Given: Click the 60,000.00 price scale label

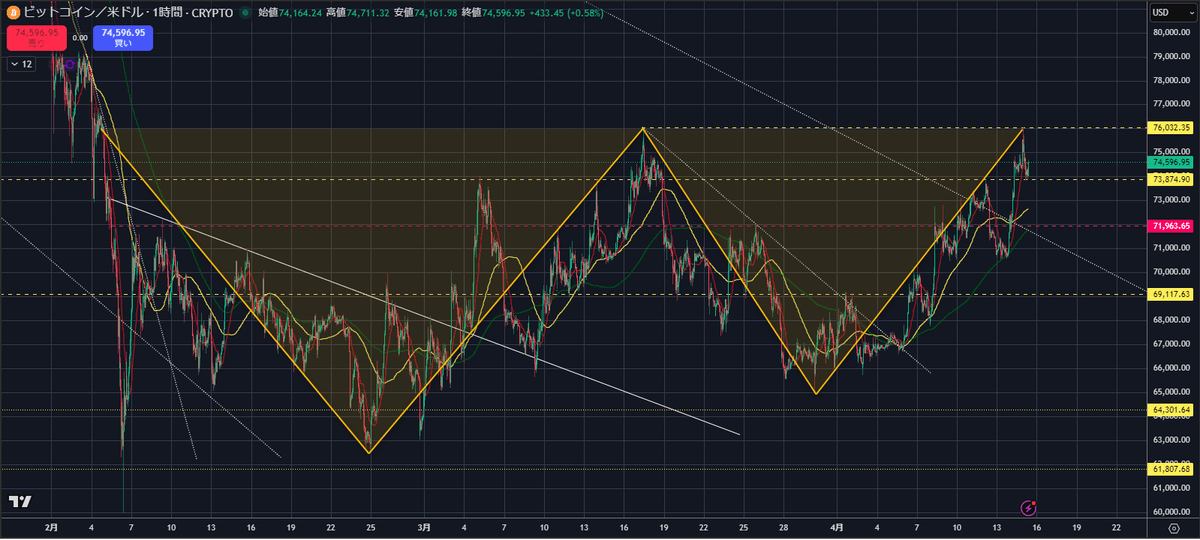Looking at the screenshot, I should [1171, 511].
